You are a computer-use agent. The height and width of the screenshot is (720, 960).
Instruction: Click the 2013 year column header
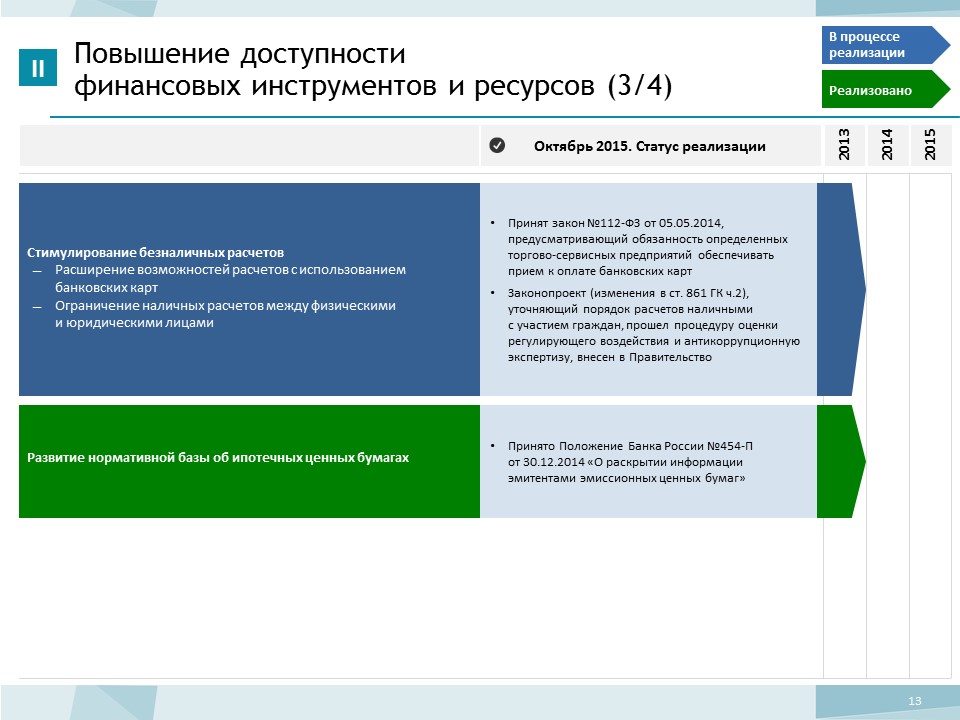click(x=844, y=145)
